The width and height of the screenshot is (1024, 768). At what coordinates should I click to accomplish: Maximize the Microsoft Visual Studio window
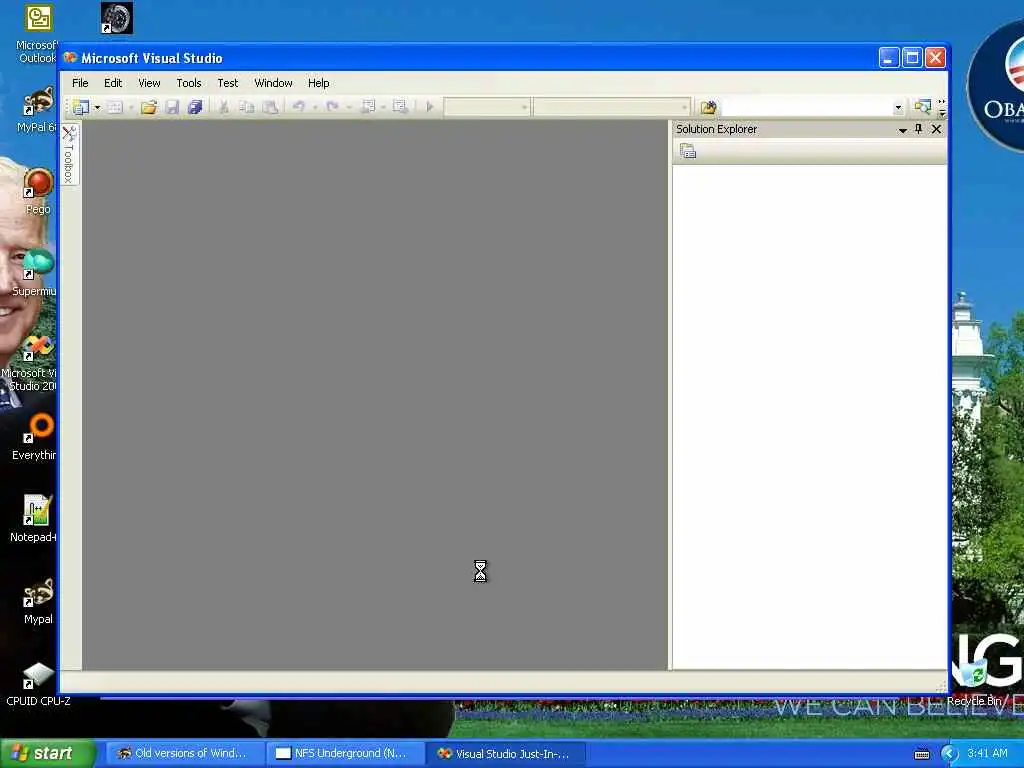click(x=912, y=58)
